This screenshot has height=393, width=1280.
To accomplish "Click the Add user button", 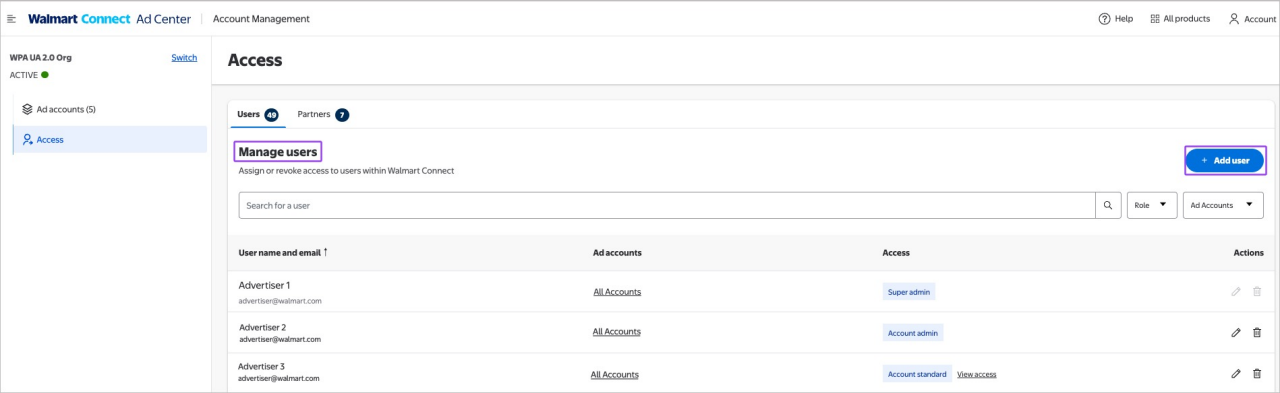I will pyautogui.click(x=1225, y=160).
